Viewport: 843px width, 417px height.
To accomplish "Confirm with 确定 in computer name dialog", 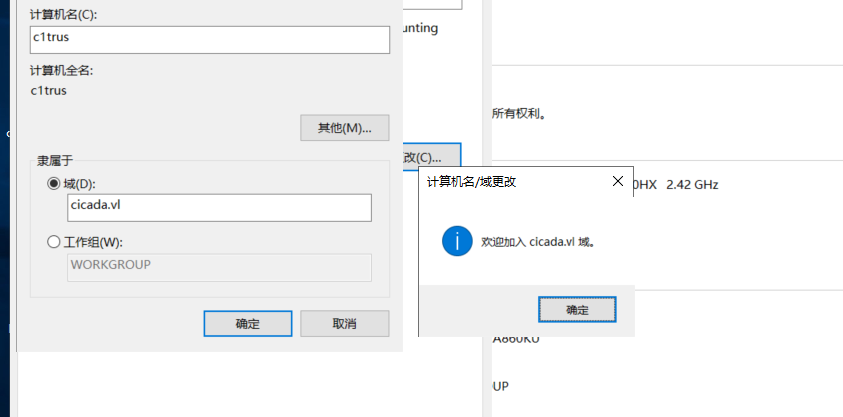I will 248,323.
